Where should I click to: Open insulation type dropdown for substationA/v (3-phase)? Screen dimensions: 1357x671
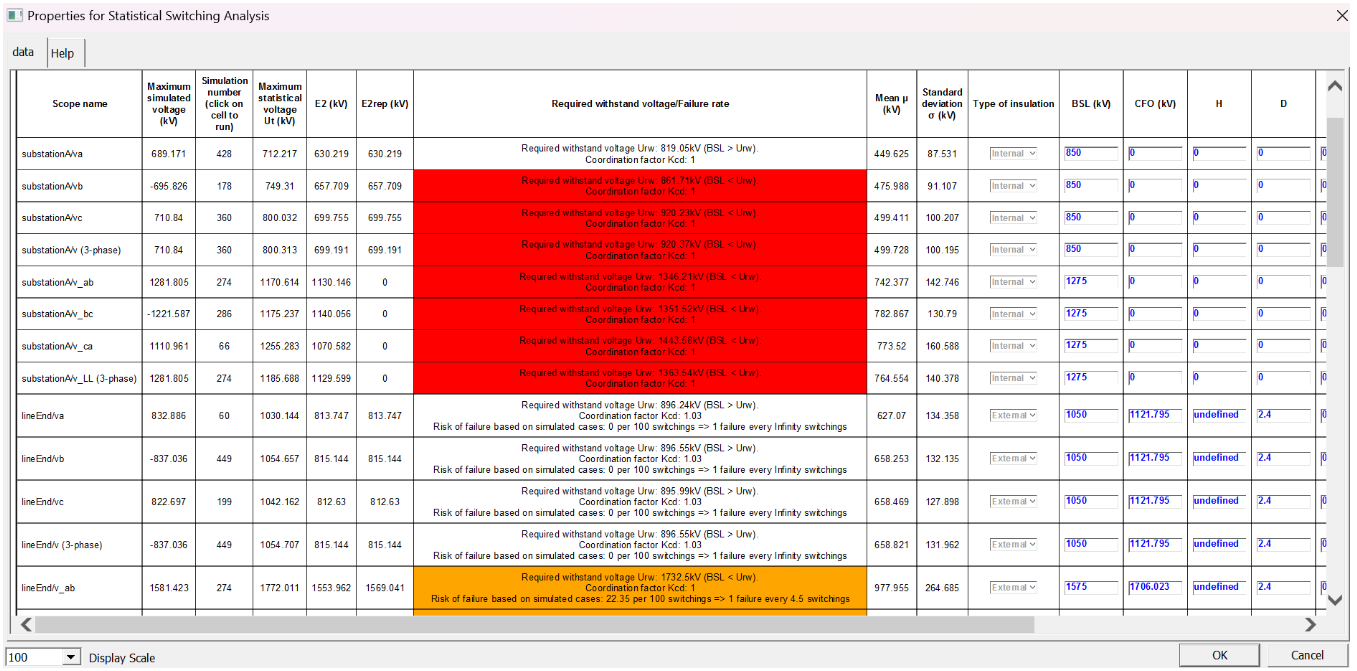click(x=1013, y=249)
